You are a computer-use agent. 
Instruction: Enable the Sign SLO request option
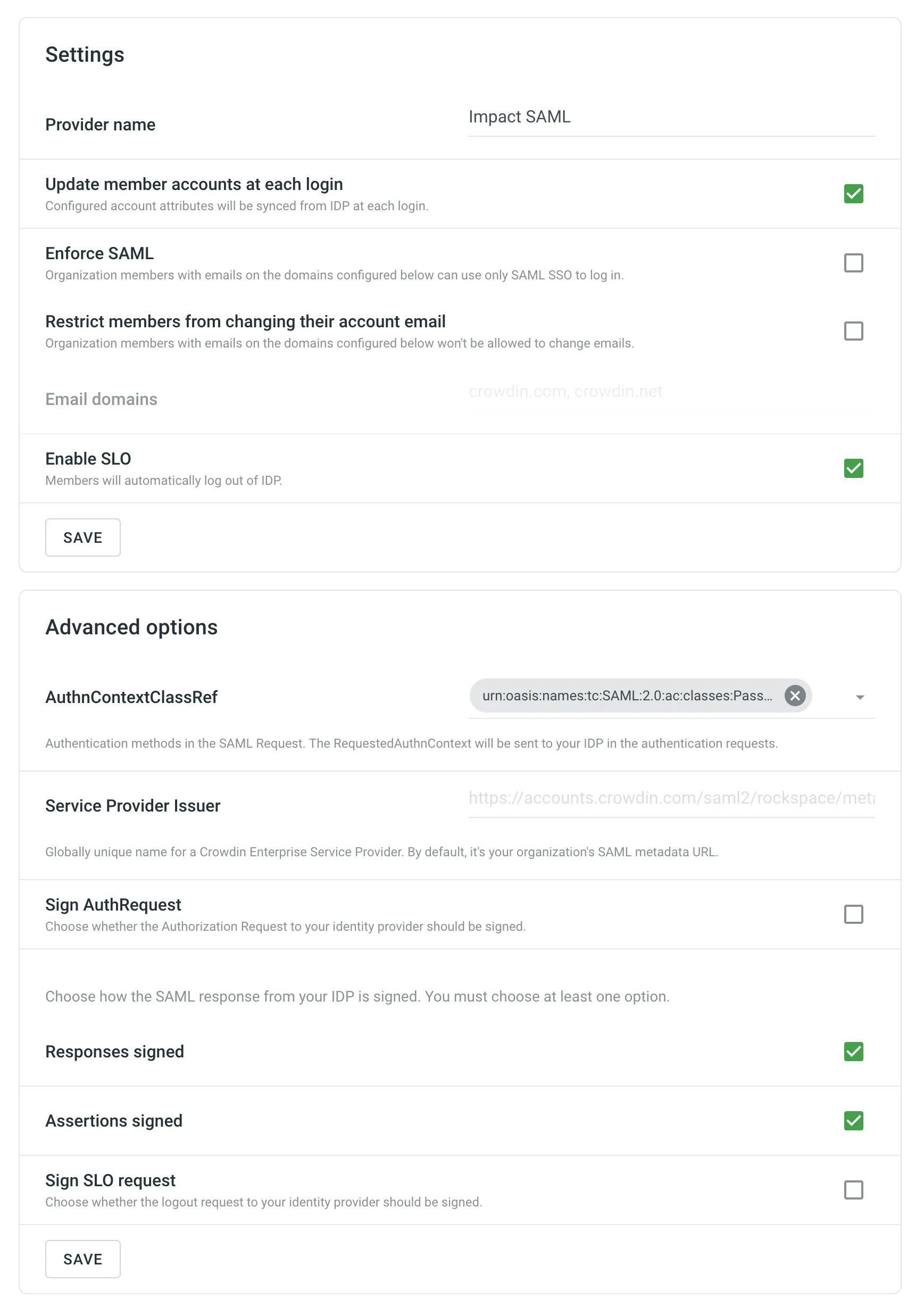point(854,1189)
